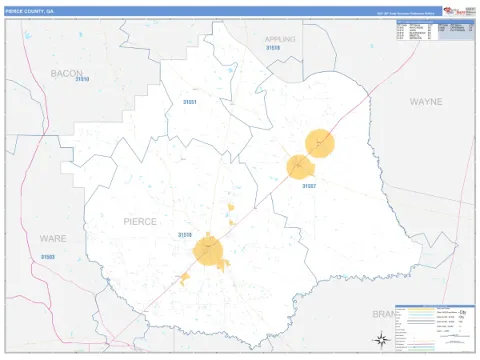This screenshot has width=480, height=360.
Task: Select the BACON county label
Action: [66, 73]
